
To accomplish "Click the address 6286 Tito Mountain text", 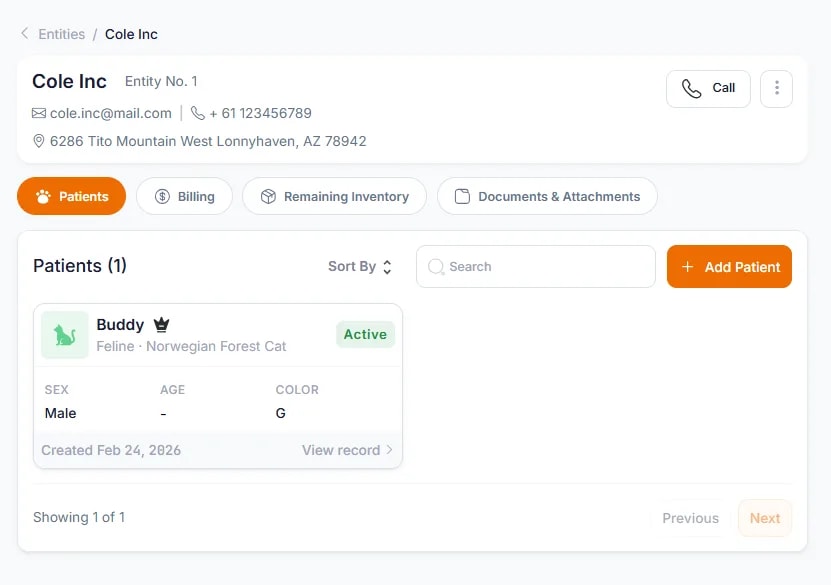I will pos(208,141).
